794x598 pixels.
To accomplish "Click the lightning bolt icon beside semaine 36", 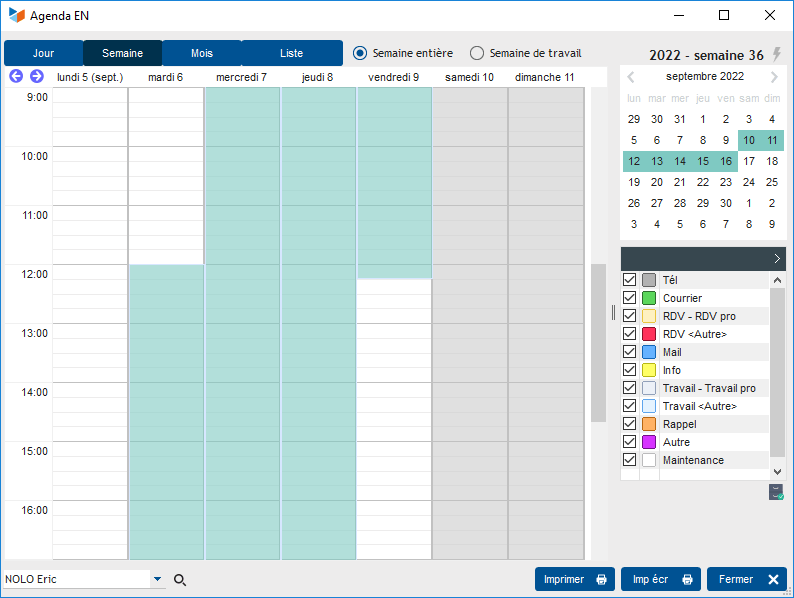I will pos(777,54).
